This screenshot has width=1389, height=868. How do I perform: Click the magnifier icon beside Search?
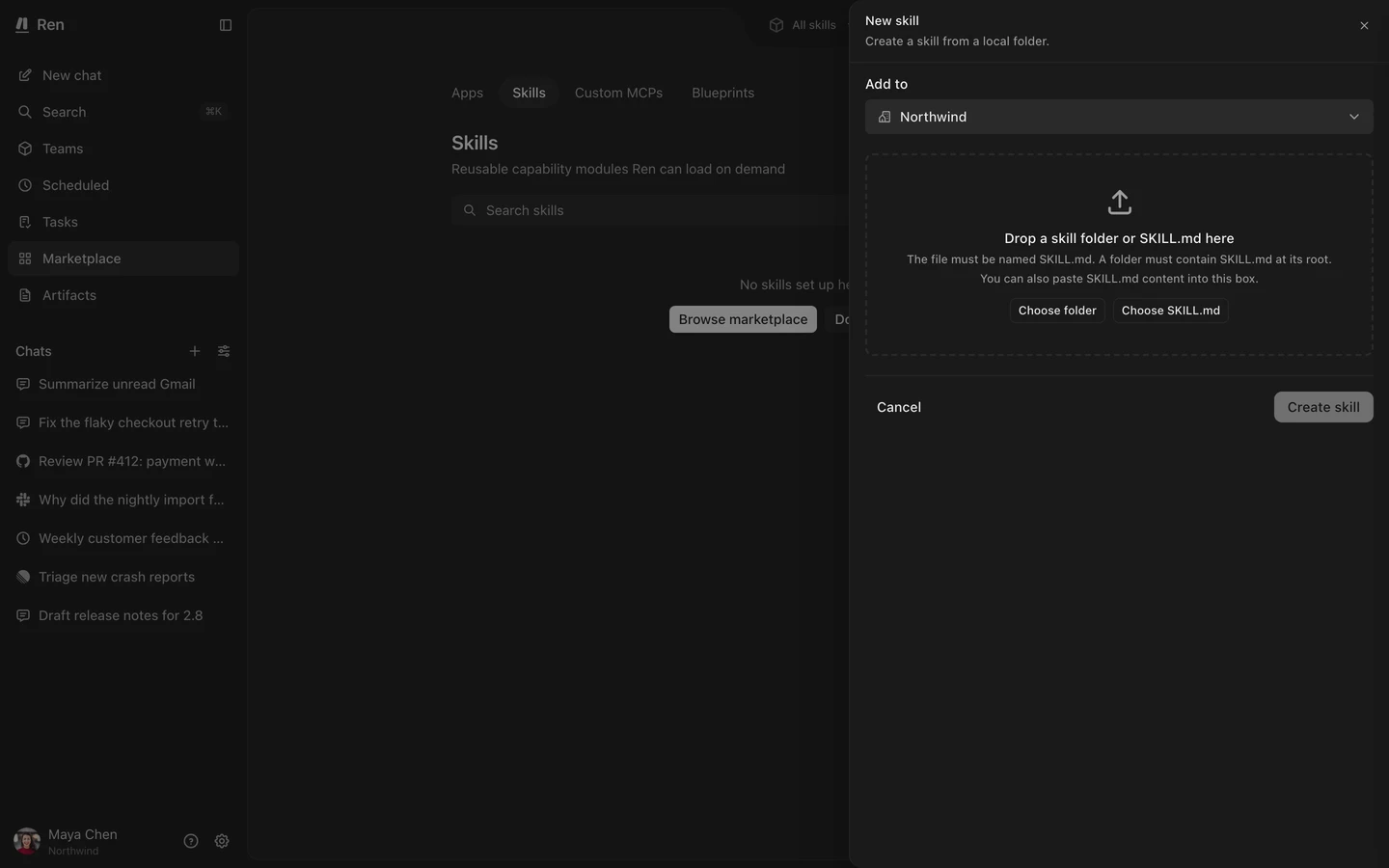tap(25, 112)
